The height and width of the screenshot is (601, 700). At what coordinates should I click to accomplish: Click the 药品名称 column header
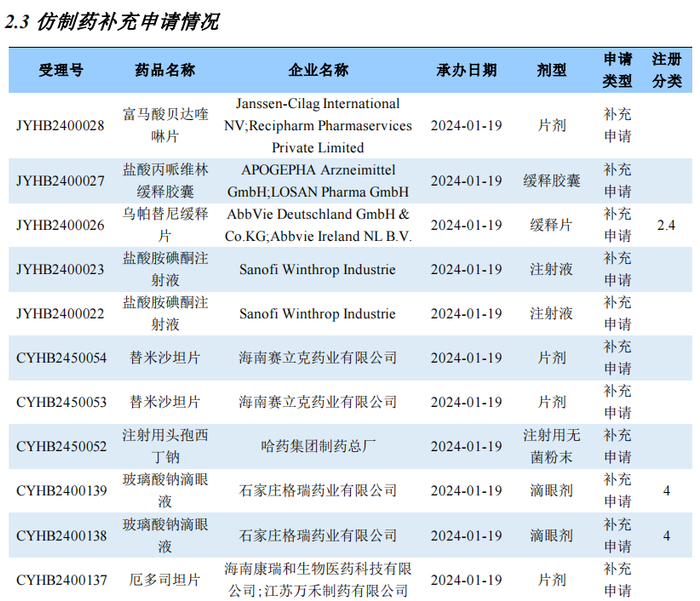click(165, 70)
